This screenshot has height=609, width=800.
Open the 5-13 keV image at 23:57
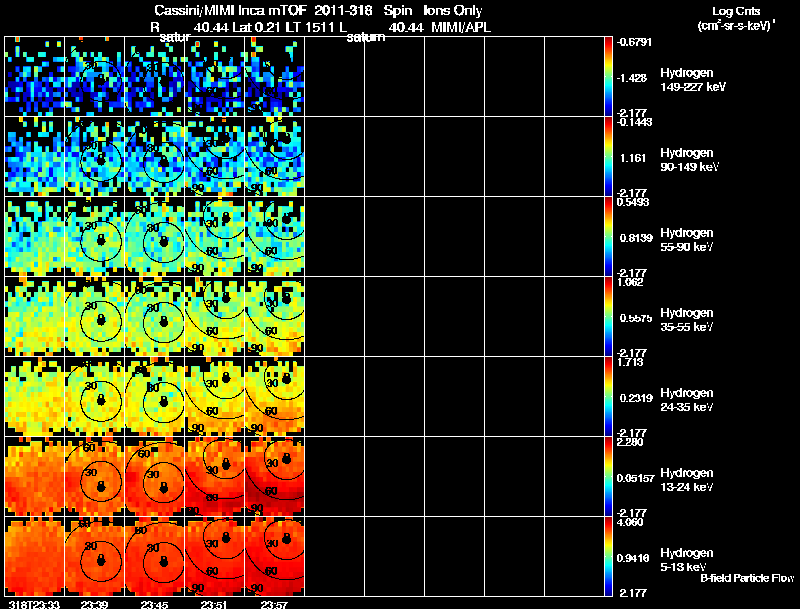tap(274, 556)
